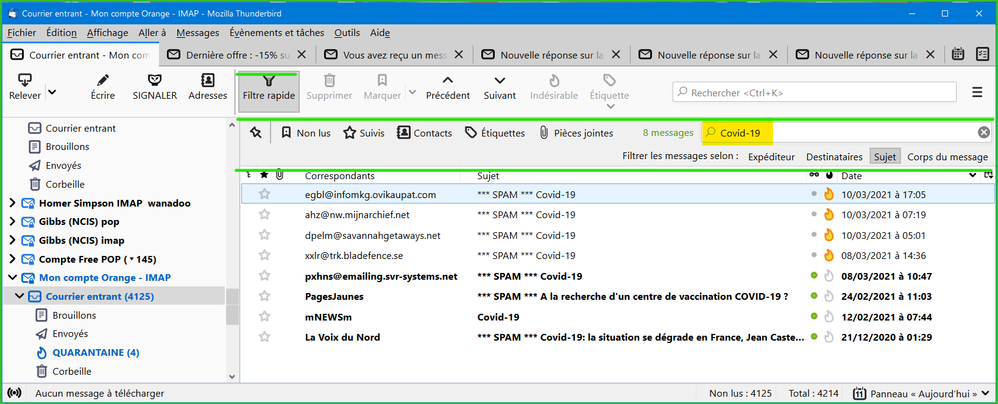
Task: Open the hamburger application menu
Action: coord(977,92)
